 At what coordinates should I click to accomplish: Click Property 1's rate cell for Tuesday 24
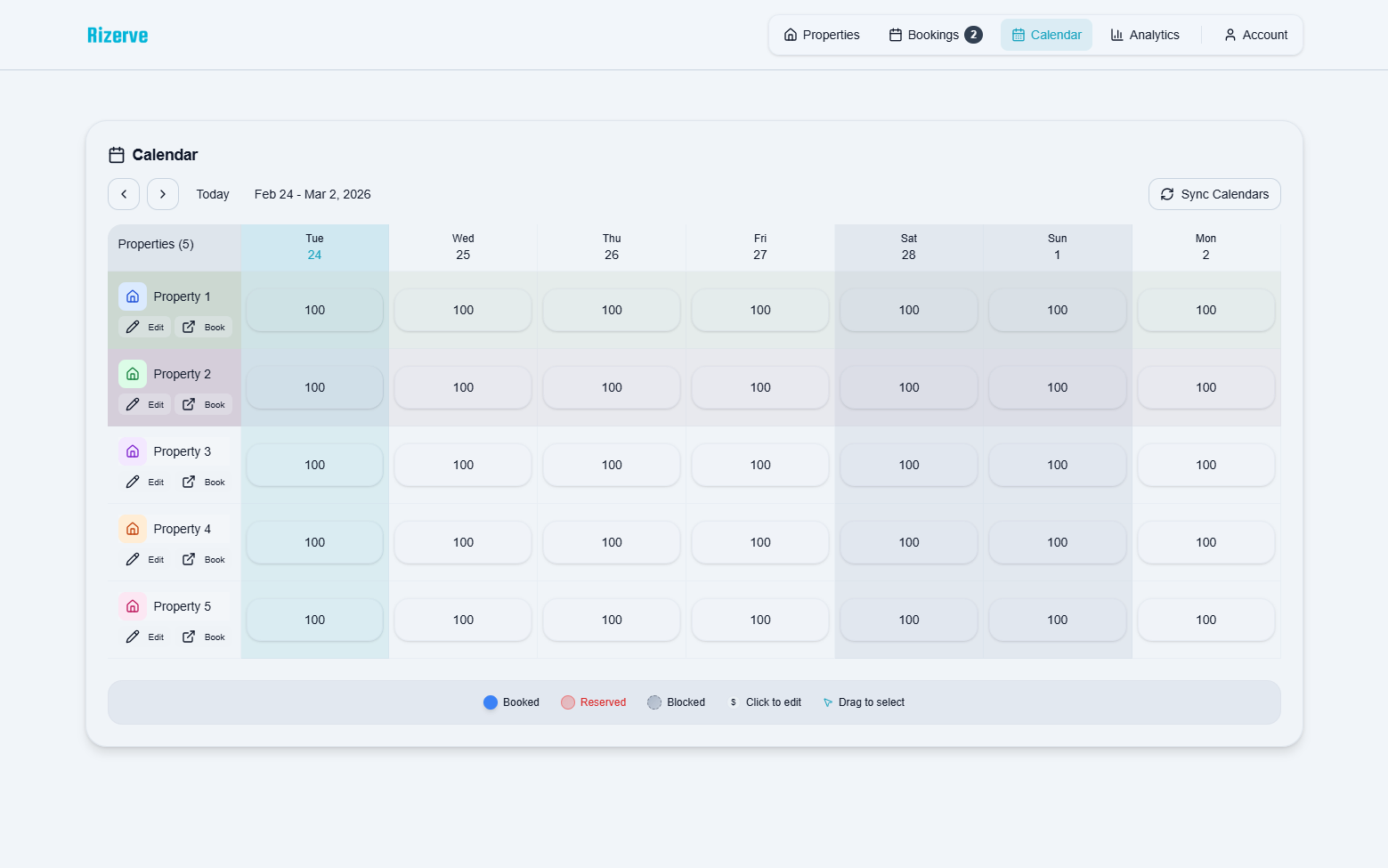pyautogui.click(x=313, y=310)
